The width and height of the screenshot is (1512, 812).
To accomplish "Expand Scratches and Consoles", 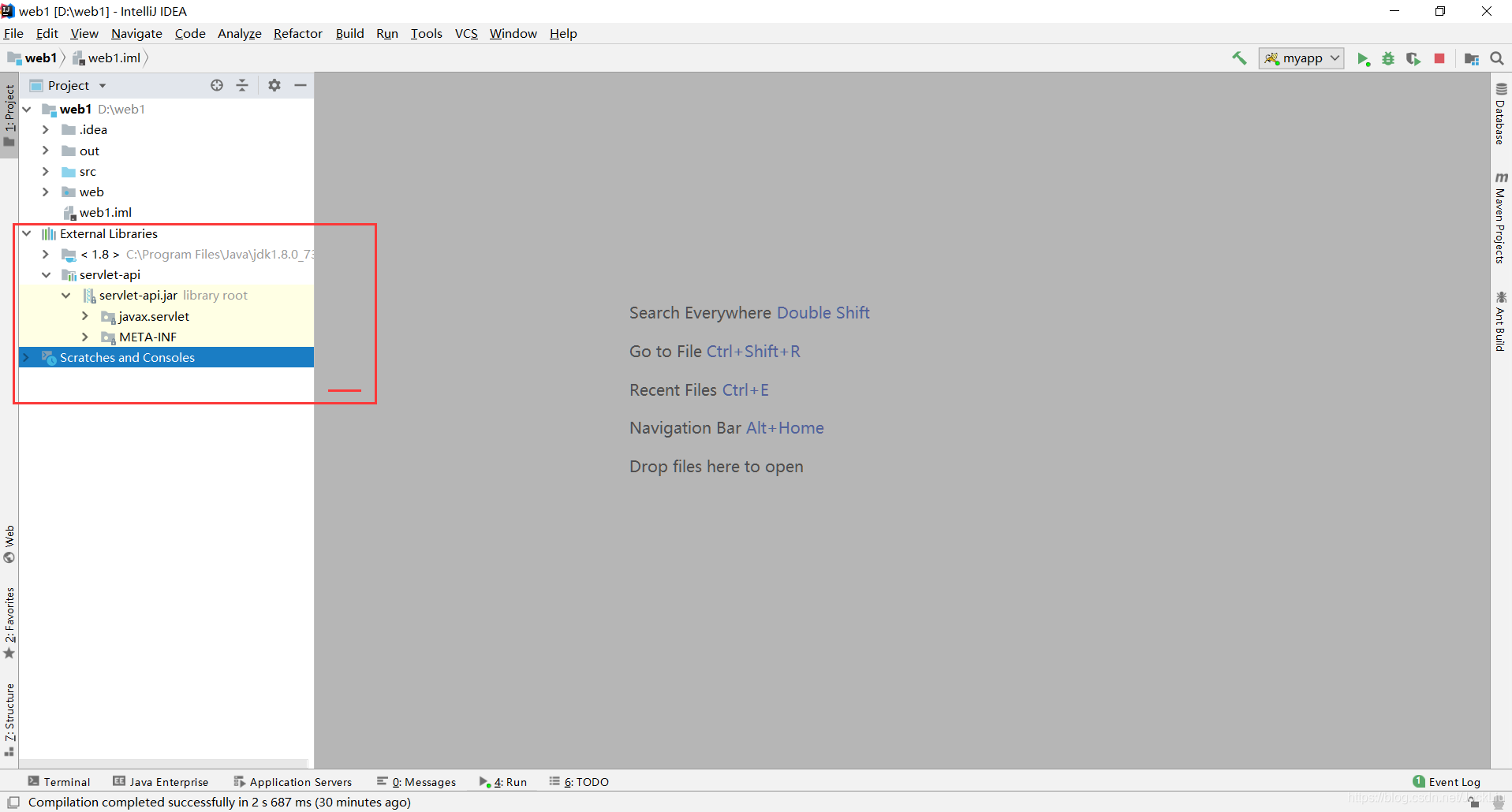I will [27, 357].
